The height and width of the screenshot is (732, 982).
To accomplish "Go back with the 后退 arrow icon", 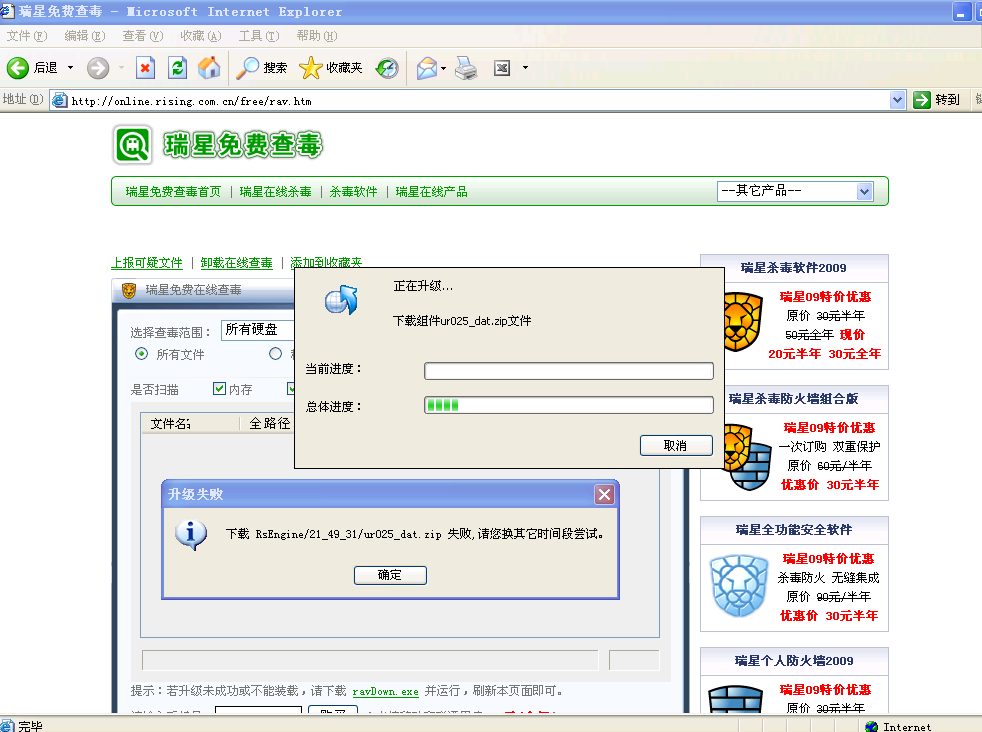I will 18,68.
